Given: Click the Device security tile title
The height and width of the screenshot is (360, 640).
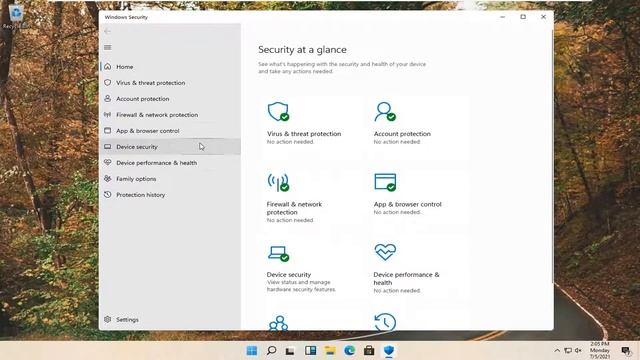Looking at the screenshot, I should (289, 275).
